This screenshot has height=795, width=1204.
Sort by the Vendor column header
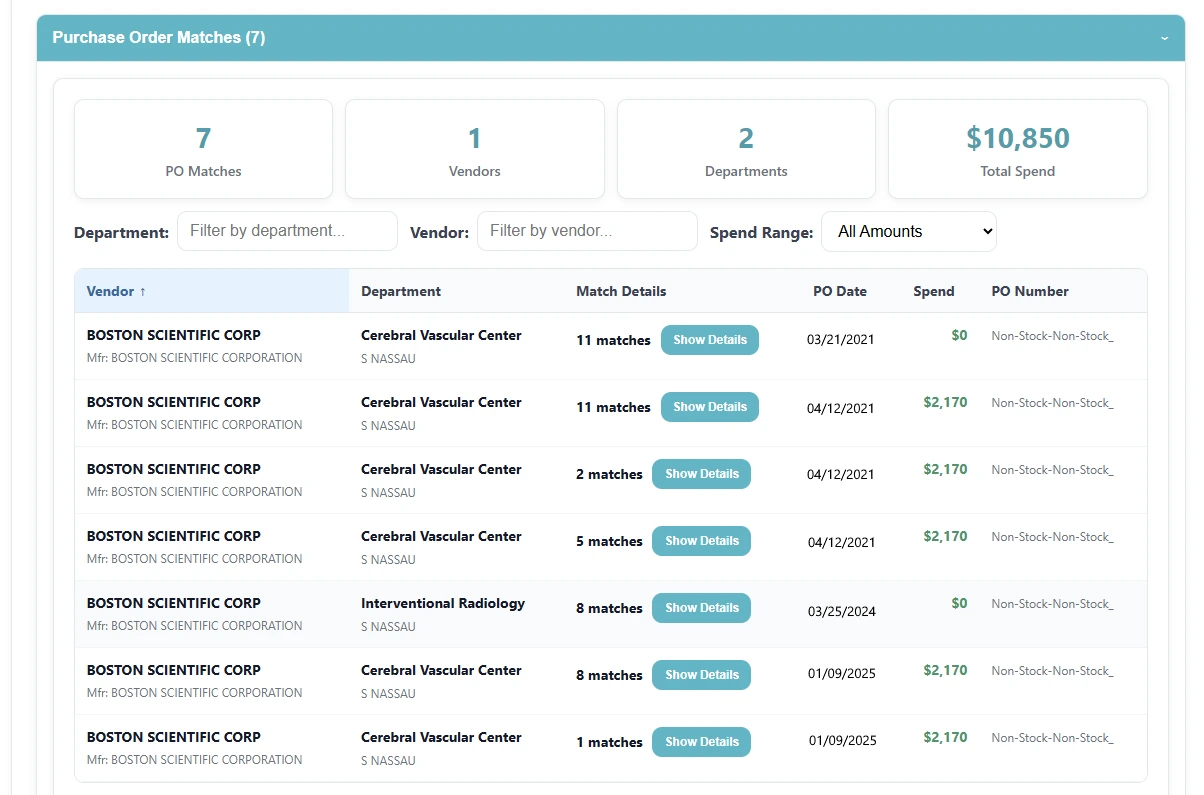point(116,291)
